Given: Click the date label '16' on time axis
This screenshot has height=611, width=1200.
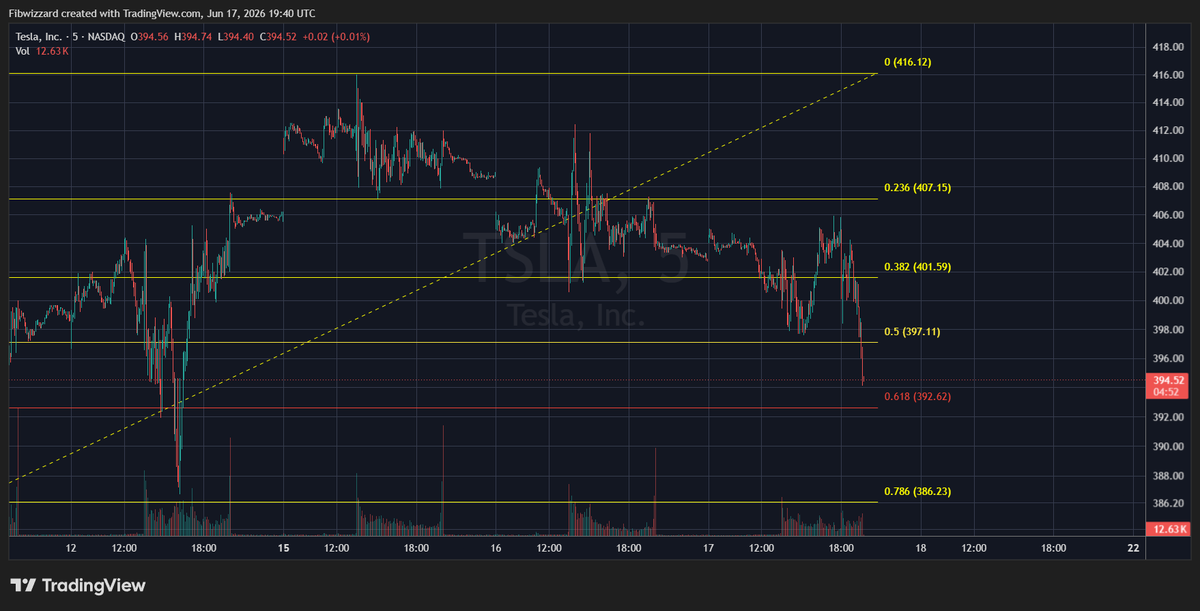Looking at the screenshot, I should [496, 548].
